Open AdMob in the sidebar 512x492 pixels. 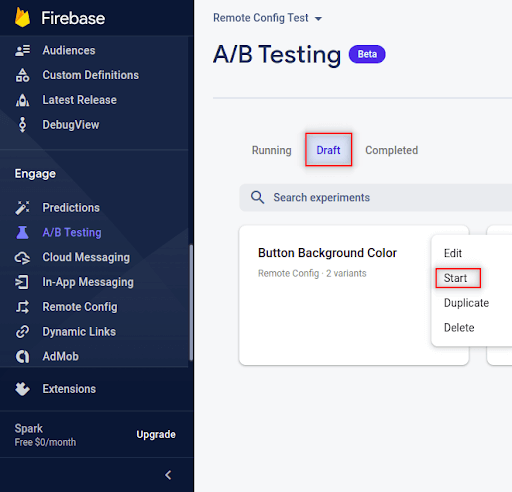pyautogui.click(x=60, y=357)
